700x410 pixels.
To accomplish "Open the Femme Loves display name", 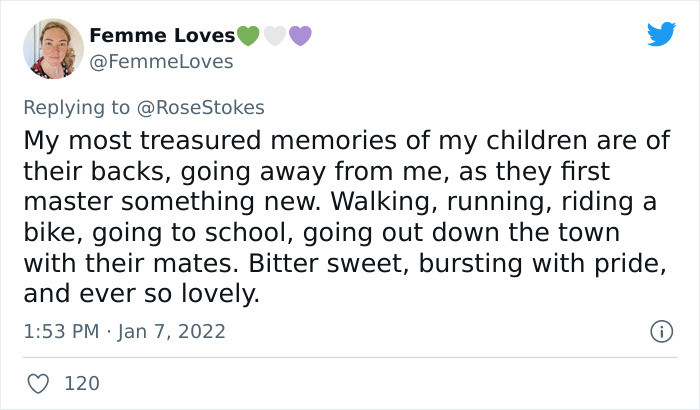I will [x=162, y=36].
